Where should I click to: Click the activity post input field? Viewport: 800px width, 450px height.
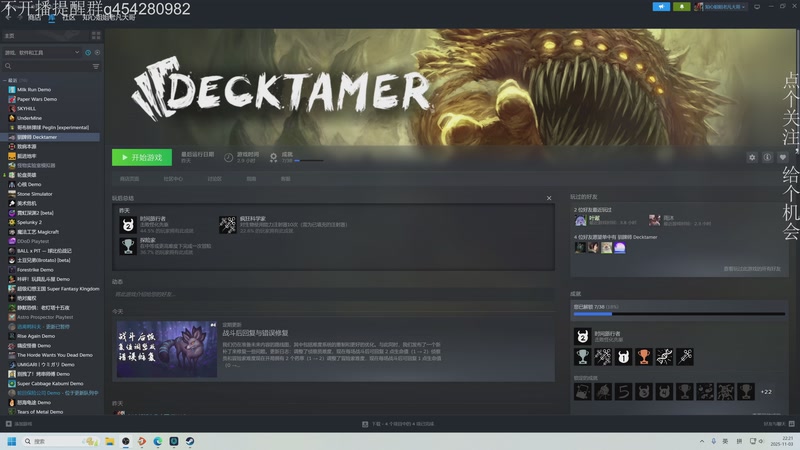[x=333, y=294]
